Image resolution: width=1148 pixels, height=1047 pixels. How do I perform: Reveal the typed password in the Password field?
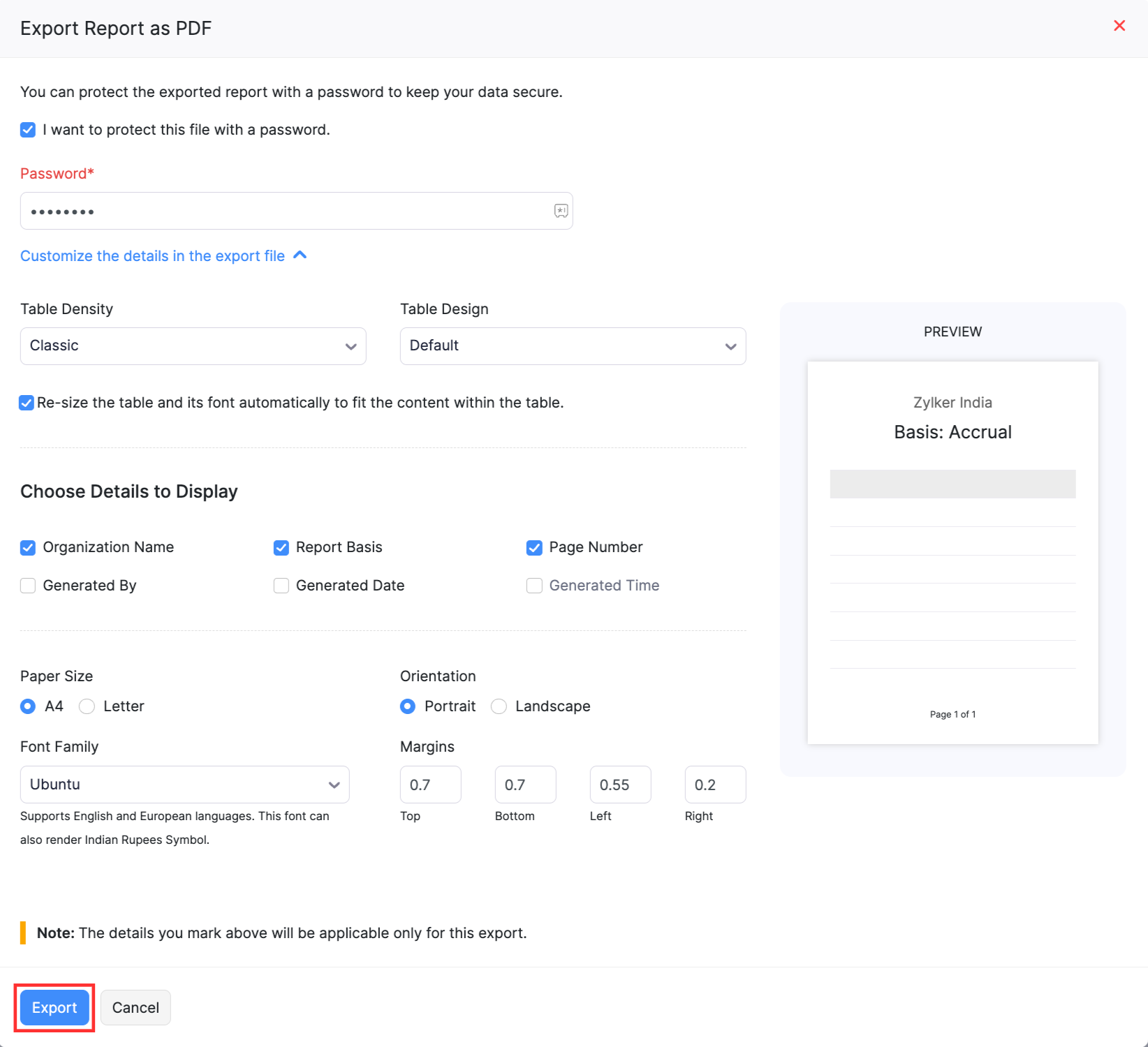pos(559,211)
